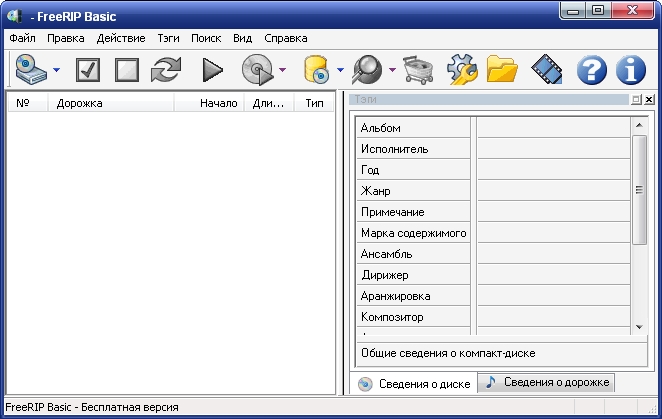
Task: Click the CD database icon
Action: coord(316,70)
